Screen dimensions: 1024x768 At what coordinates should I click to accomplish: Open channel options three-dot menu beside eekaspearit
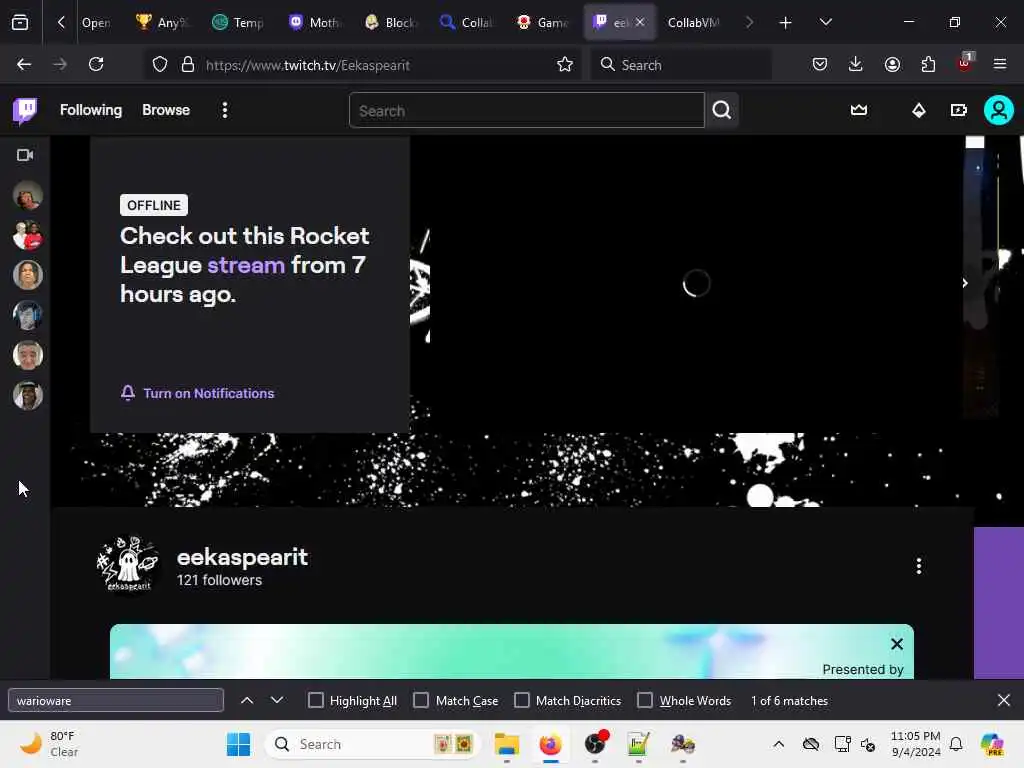click(919, 566)
